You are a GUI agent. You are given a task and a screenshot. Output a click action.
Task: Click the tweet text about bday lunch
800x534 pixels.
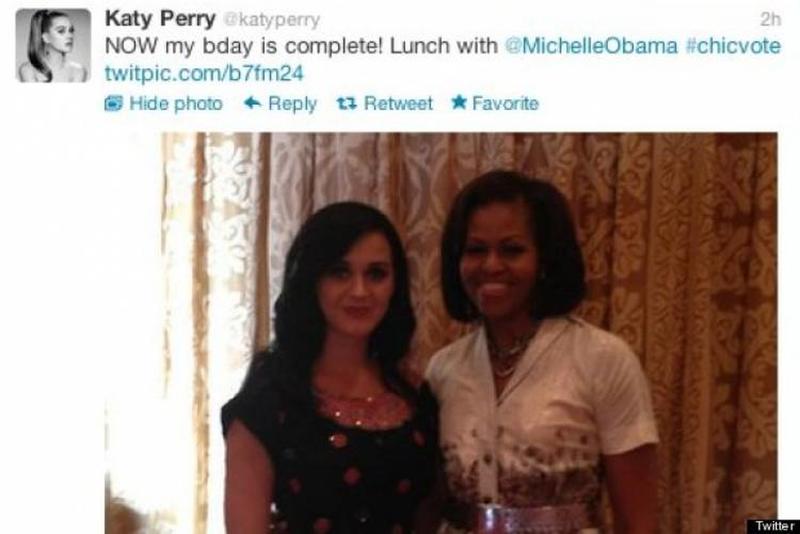click(301, 46)
